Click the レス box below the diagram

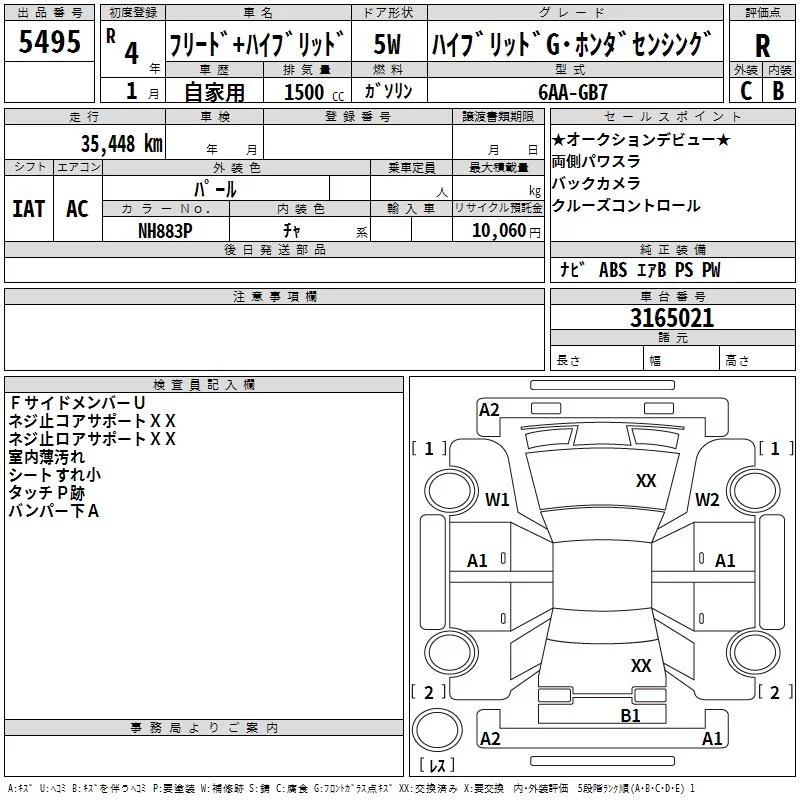(x=437, y=765)
